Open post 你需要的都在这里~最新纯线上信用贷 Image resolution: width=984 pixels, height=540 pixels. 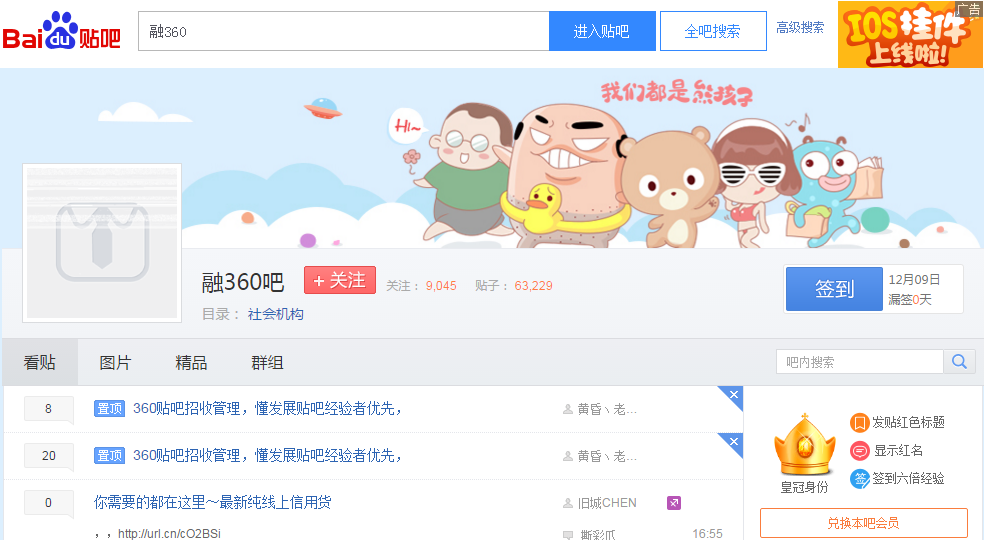pos(213,502)
